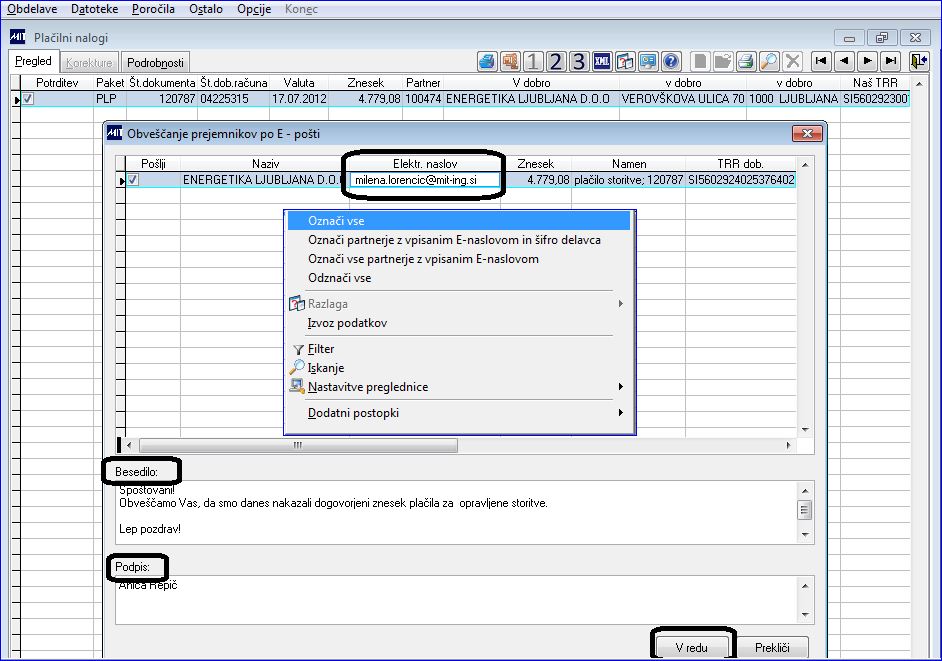The image size is (942, 661).
Task: Click the blue printer icon first in toolbar
Action: tap(487, 61)
